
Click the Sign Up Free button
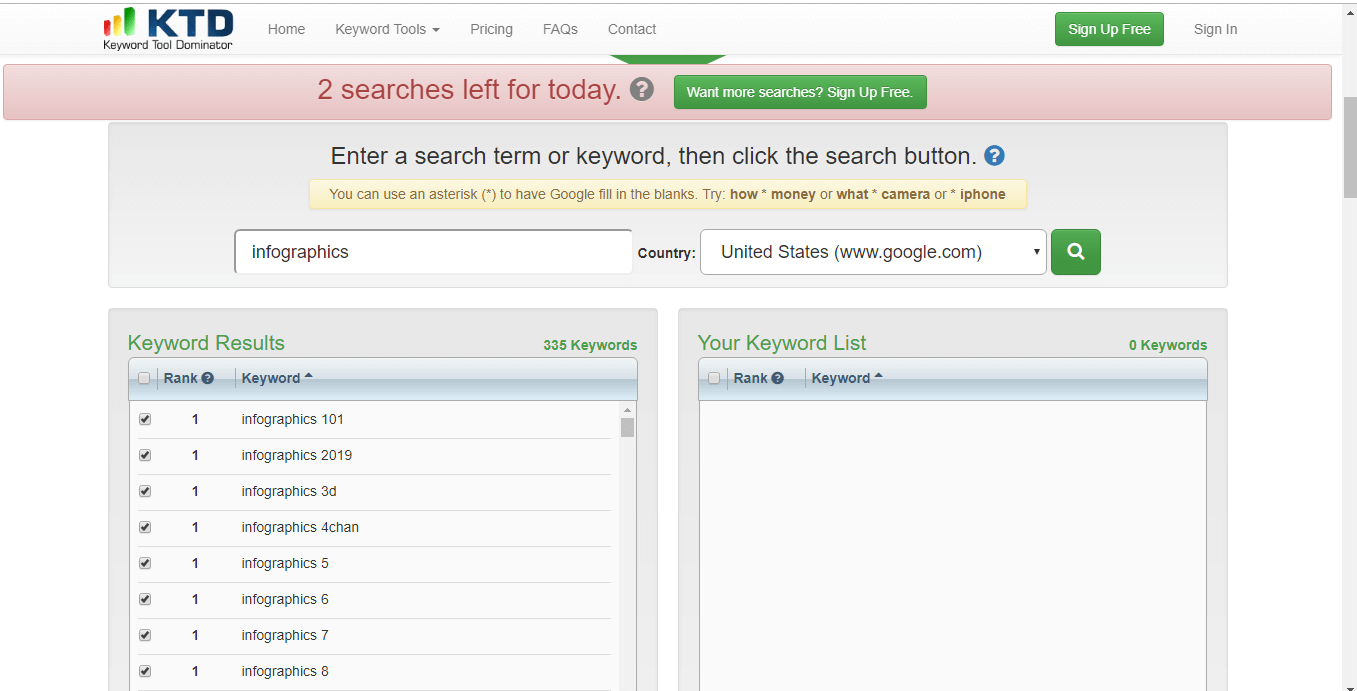(x=1109, y=29)
